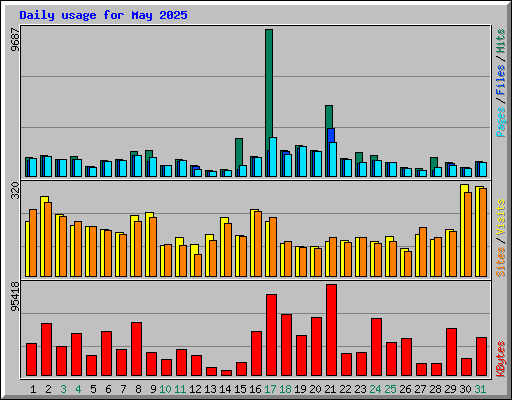Click the yellow "Visits" legend label
The width and height of the screenshot is (512, 400).
click(x=501, y=218)
